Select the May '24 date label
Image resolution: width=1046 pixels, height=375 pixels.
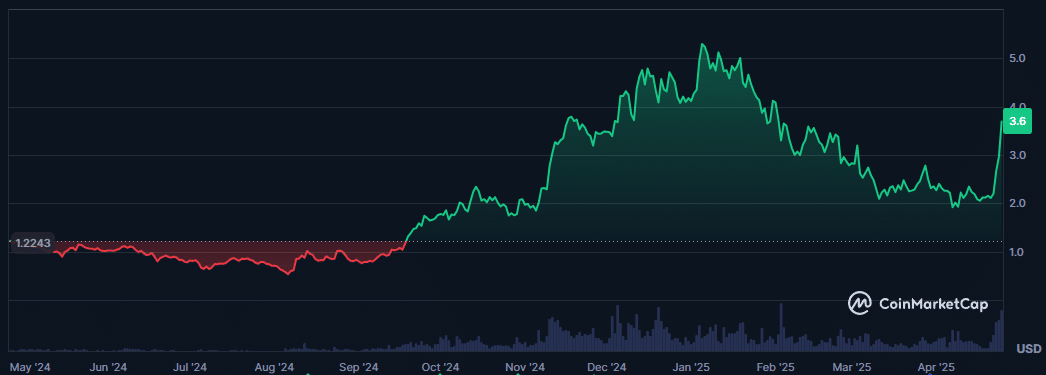point(30,367)
